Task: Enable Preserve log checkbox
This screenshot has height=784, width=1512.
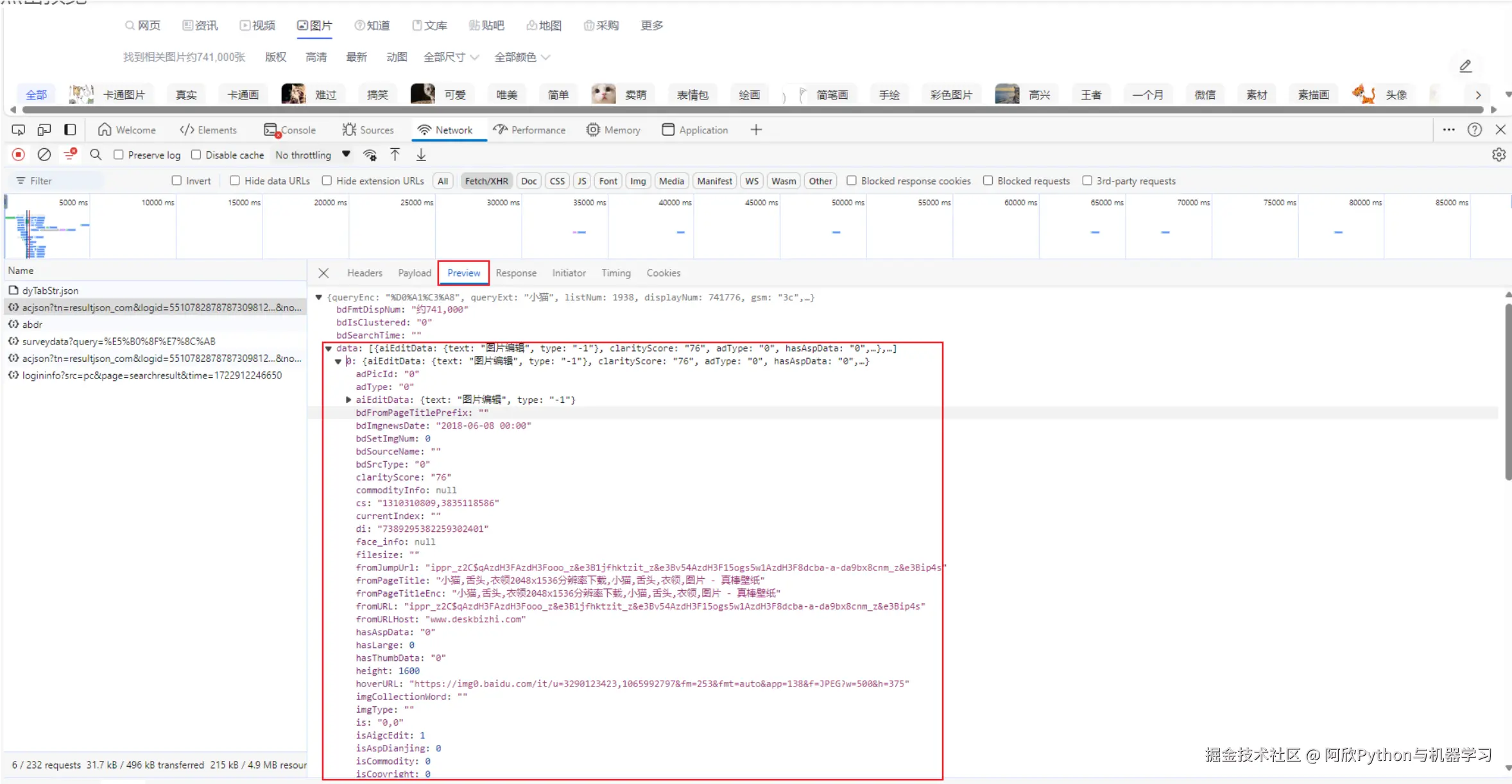Action: (119, 155)
